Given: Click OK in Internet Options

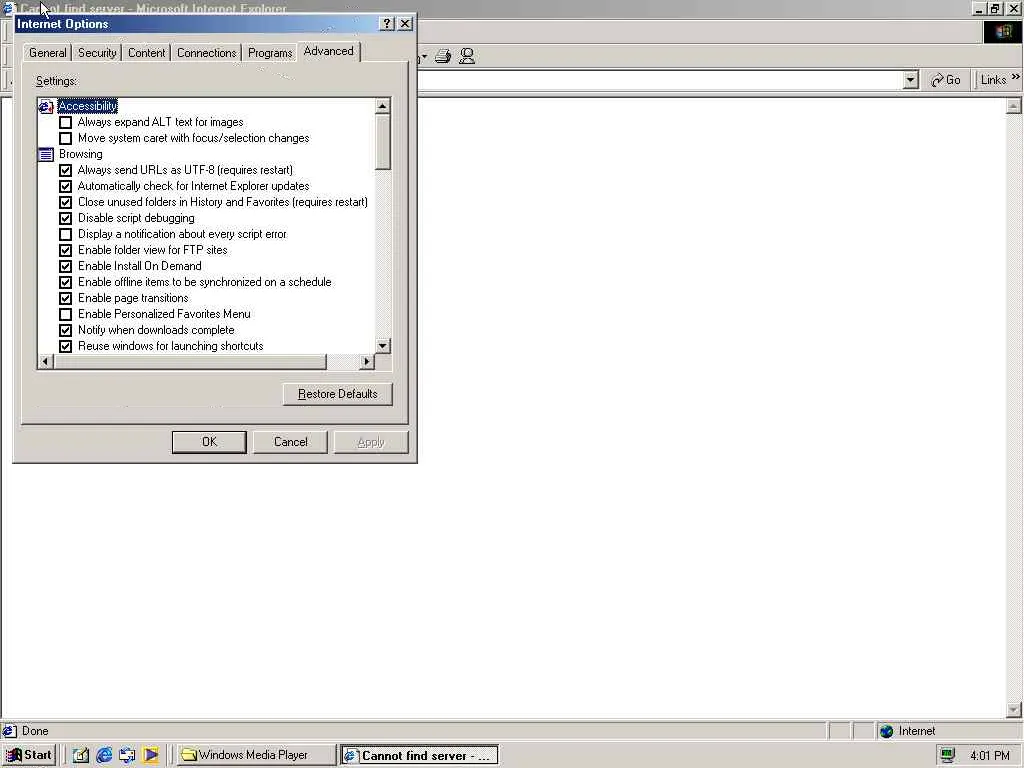Looking at the screenshot, I should click(x=209, y=442).
